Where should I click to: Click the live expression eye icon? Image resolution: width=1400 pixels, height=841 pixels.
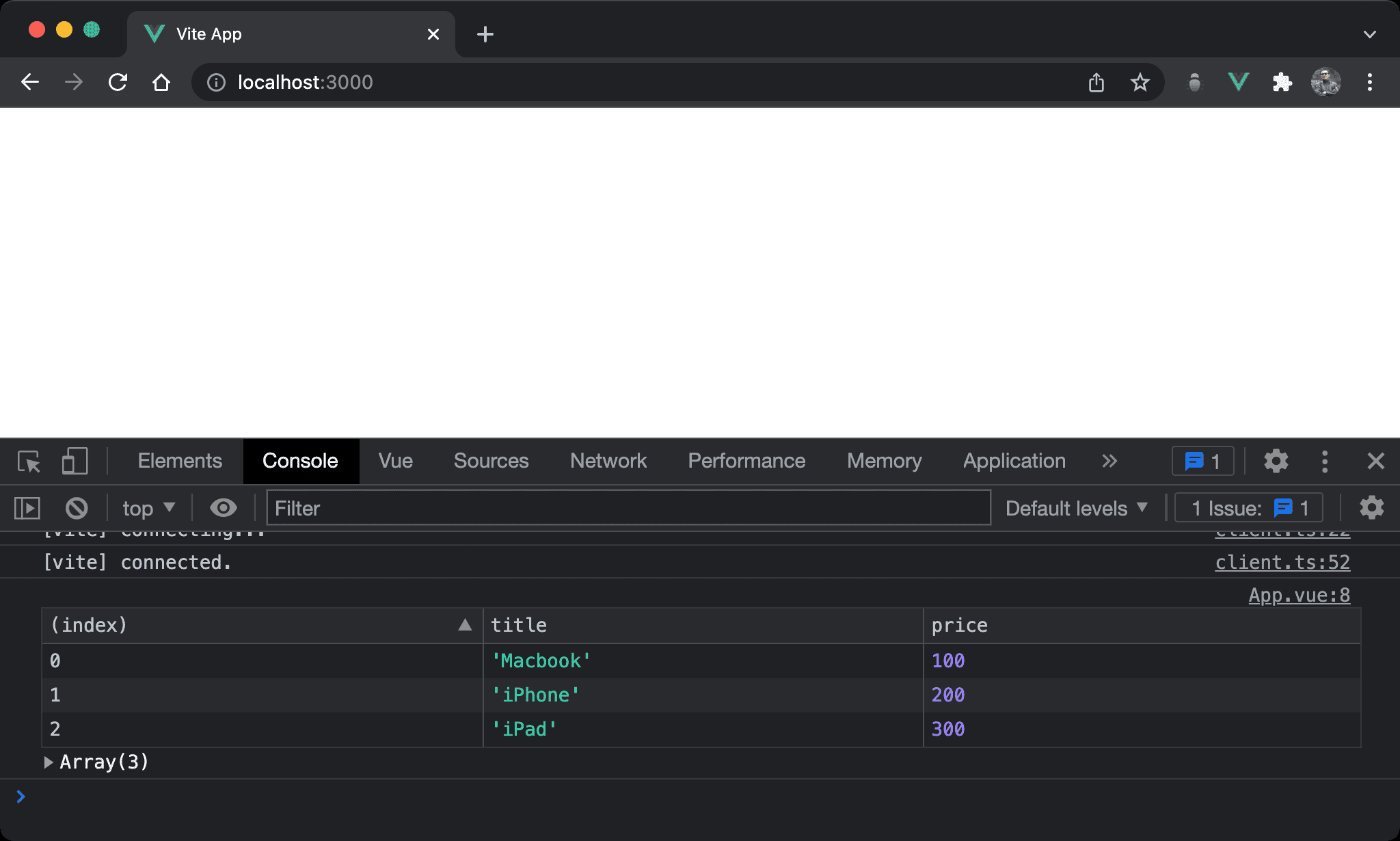(x=223, y=508)
